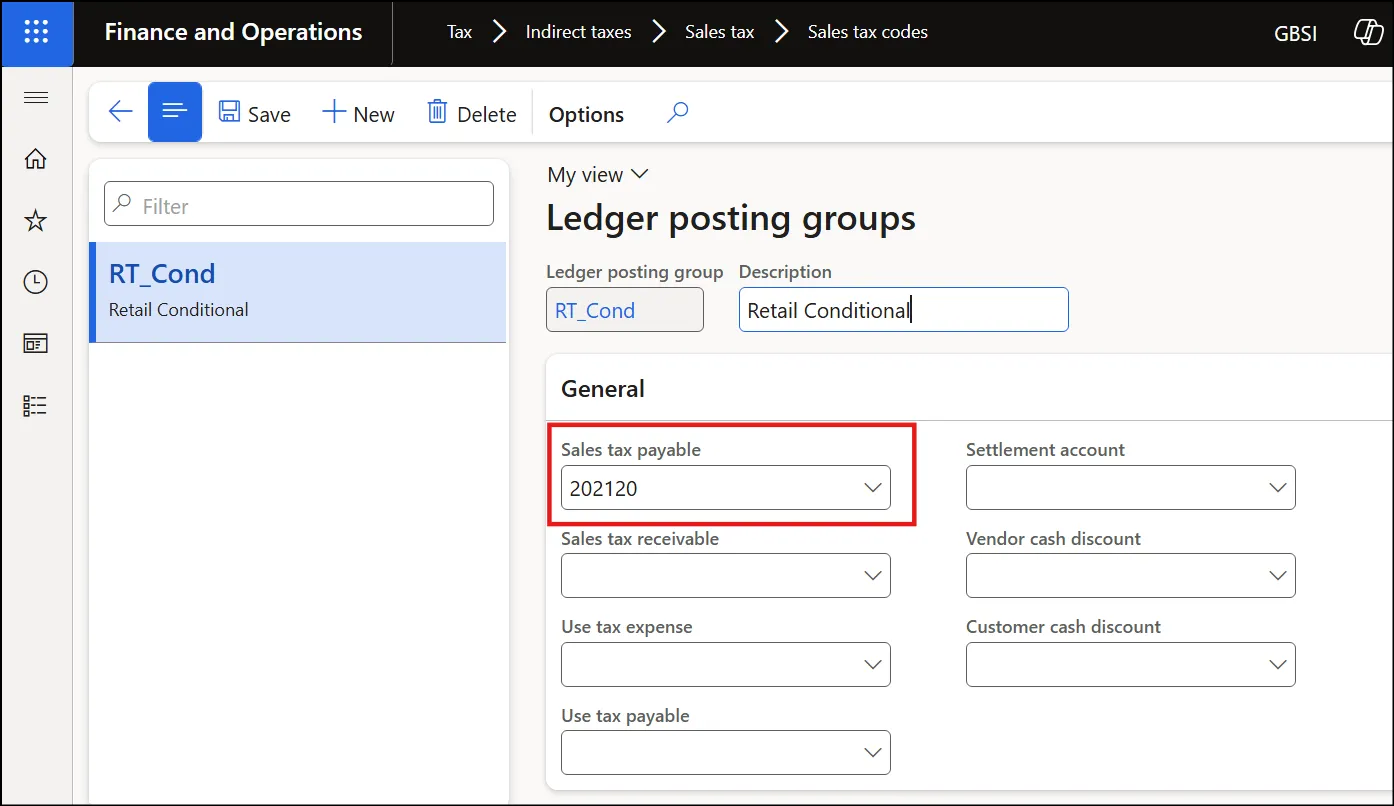
Task: Expand the My view dropdown
Action: pyautogui.click(x=598, y=175)
